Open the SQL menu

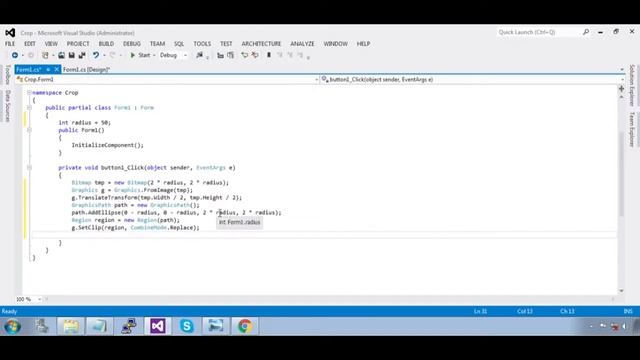[x=179, y=44]
